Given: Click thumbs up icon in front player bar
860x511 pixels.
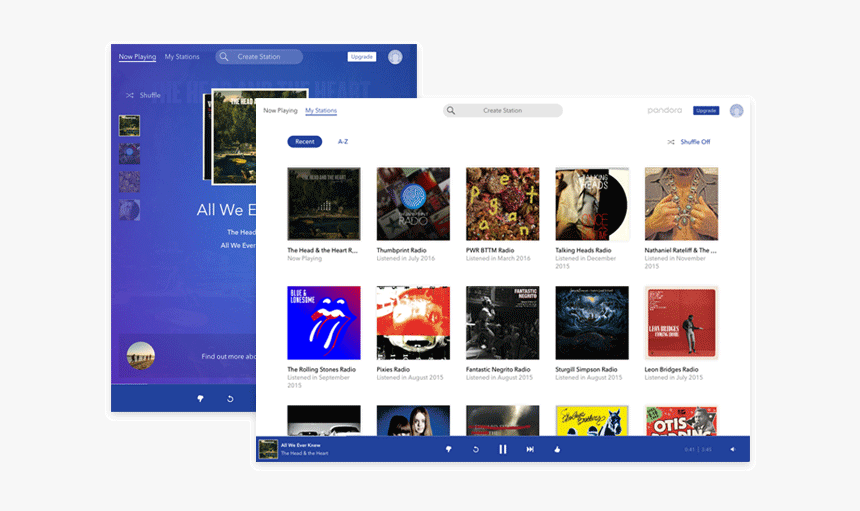Looking at the screenshot, I should (557, 449).
